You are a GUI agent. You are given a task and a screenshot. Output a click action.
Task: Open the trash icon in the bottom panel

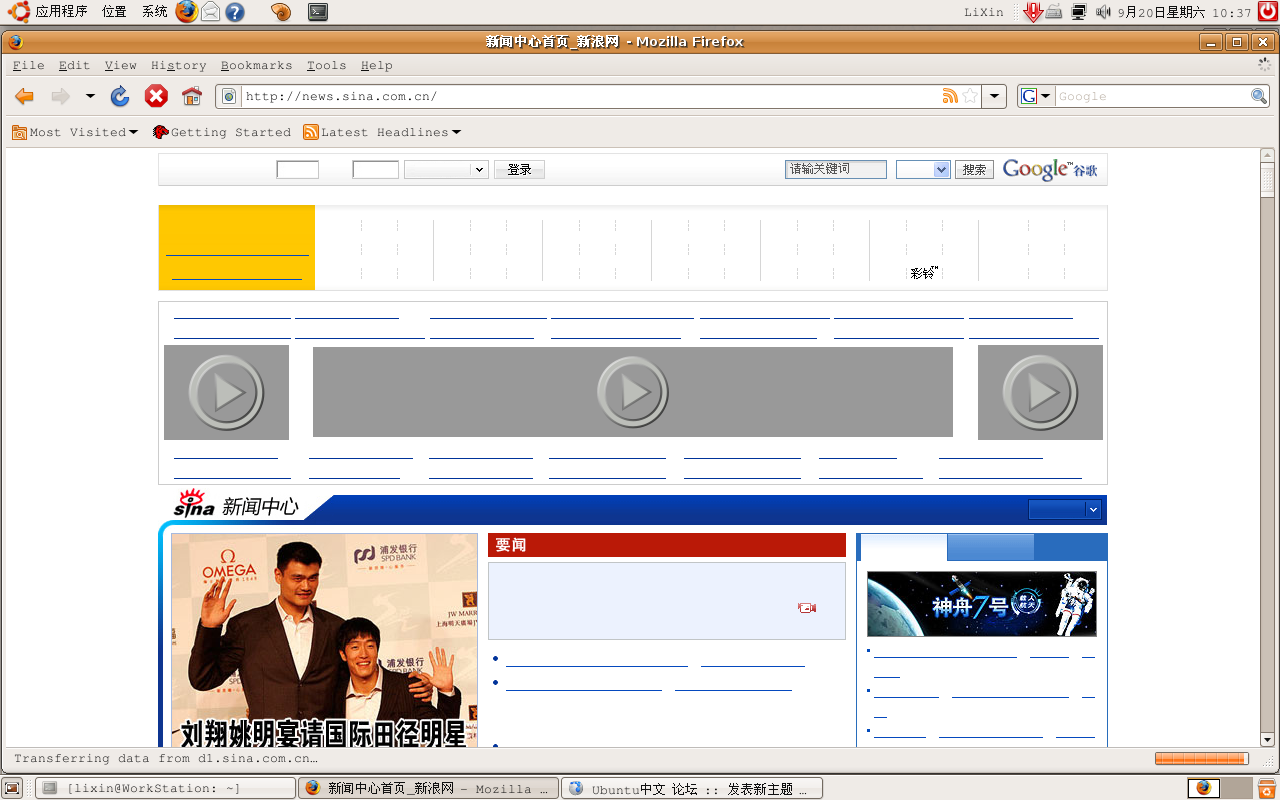coord(1266,788)
